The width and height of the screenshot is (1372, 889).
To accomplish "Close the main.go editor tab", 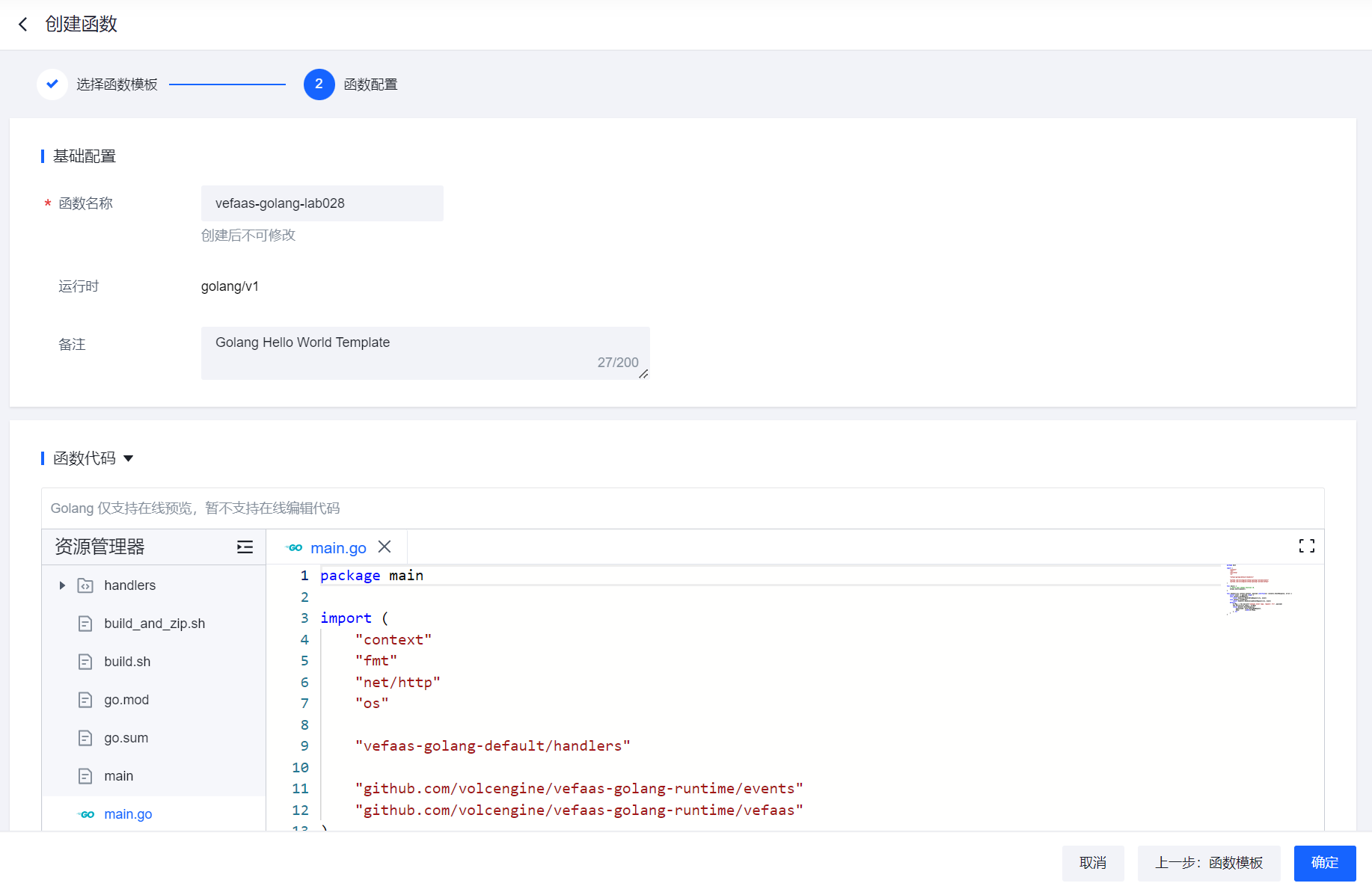I will 385,547.
